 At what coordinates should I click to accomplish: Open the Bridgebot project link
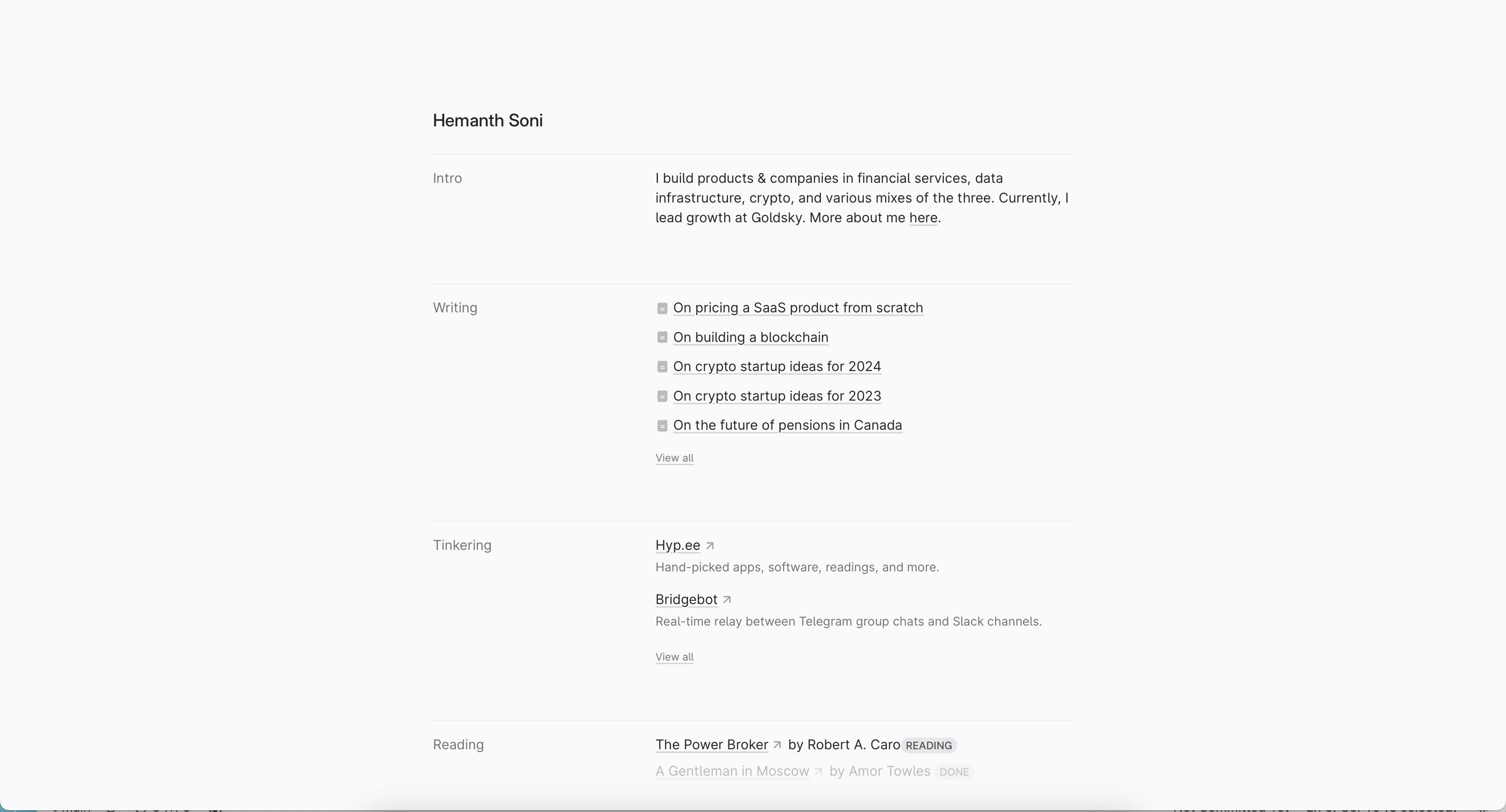[686, 600]
